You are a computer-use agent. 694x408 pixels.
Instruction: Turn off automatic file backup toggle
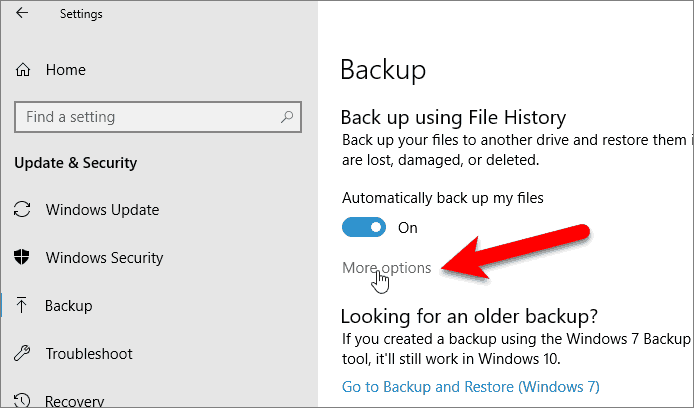[364, 227]
